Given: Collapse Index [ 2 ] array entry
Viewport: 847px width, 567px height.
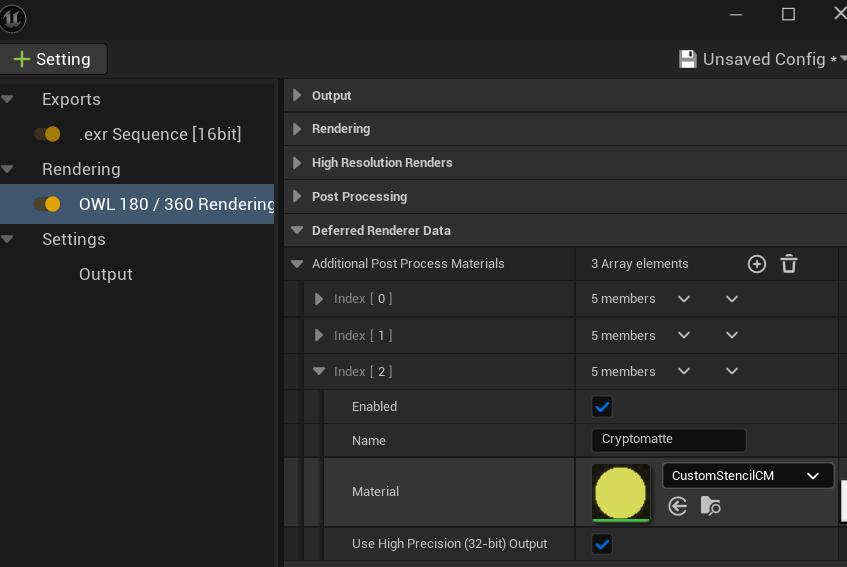Looking at the screenshot, I should 319,371.
